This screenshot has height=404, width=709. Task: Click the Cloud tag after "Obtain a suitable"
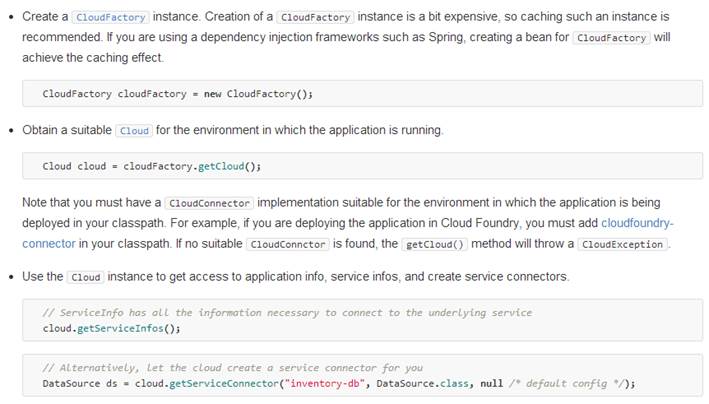click(x=133, y=131)
